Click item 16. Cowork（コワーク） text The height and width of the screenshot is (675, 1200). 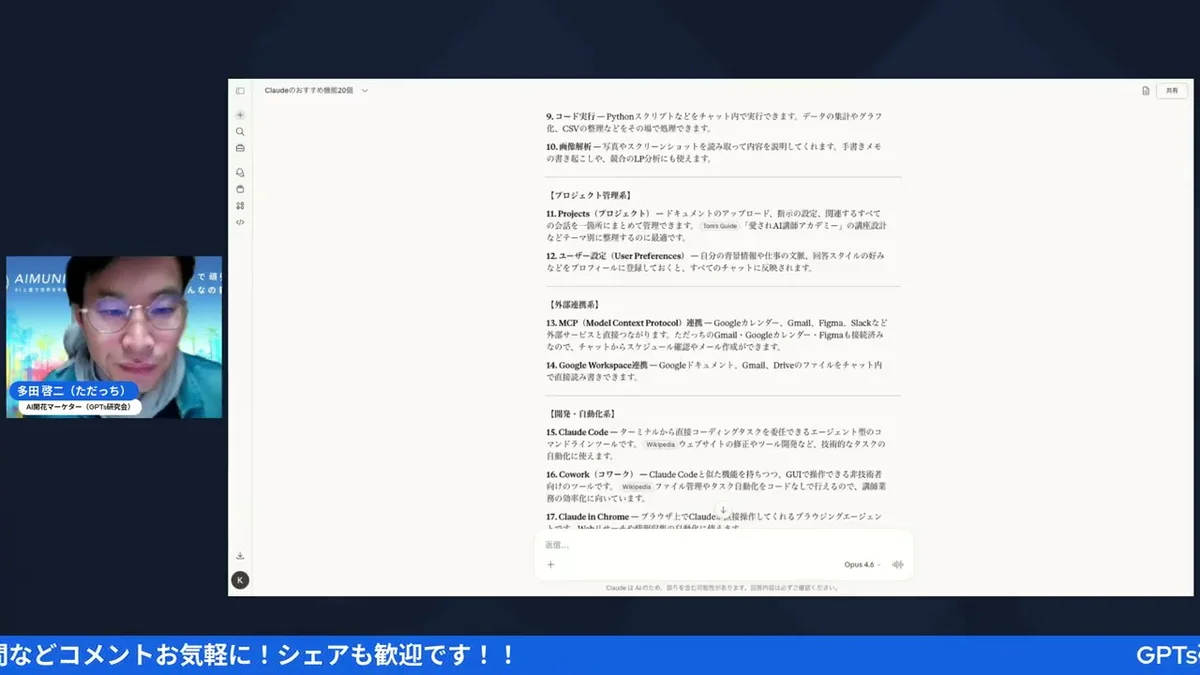click(714, 486)
